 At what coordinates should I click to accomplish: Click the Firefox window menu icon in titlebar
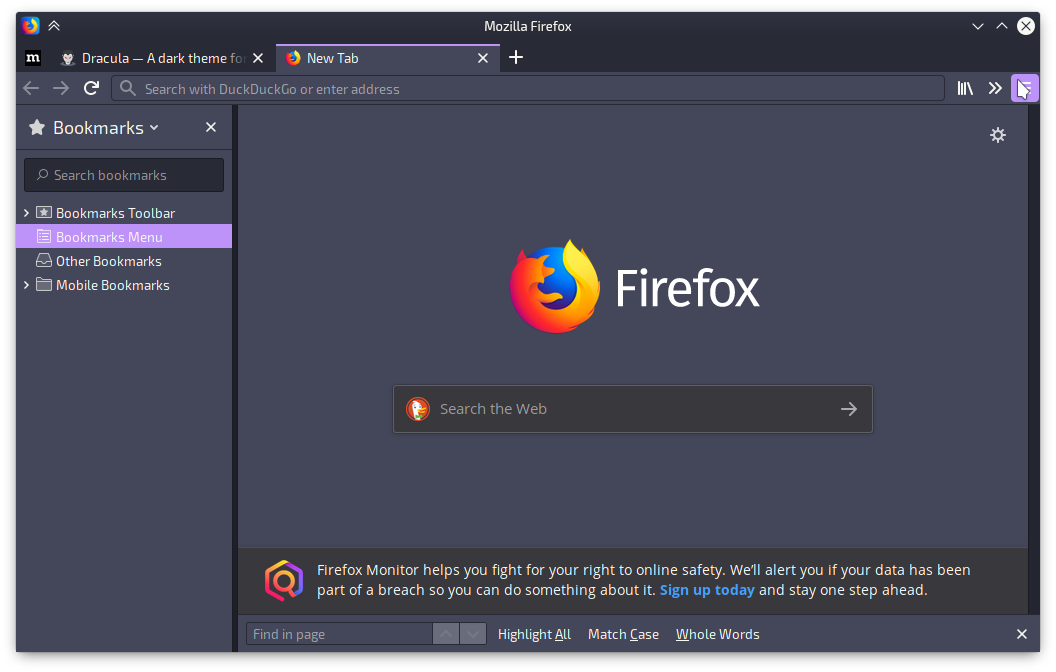[30, 26]
